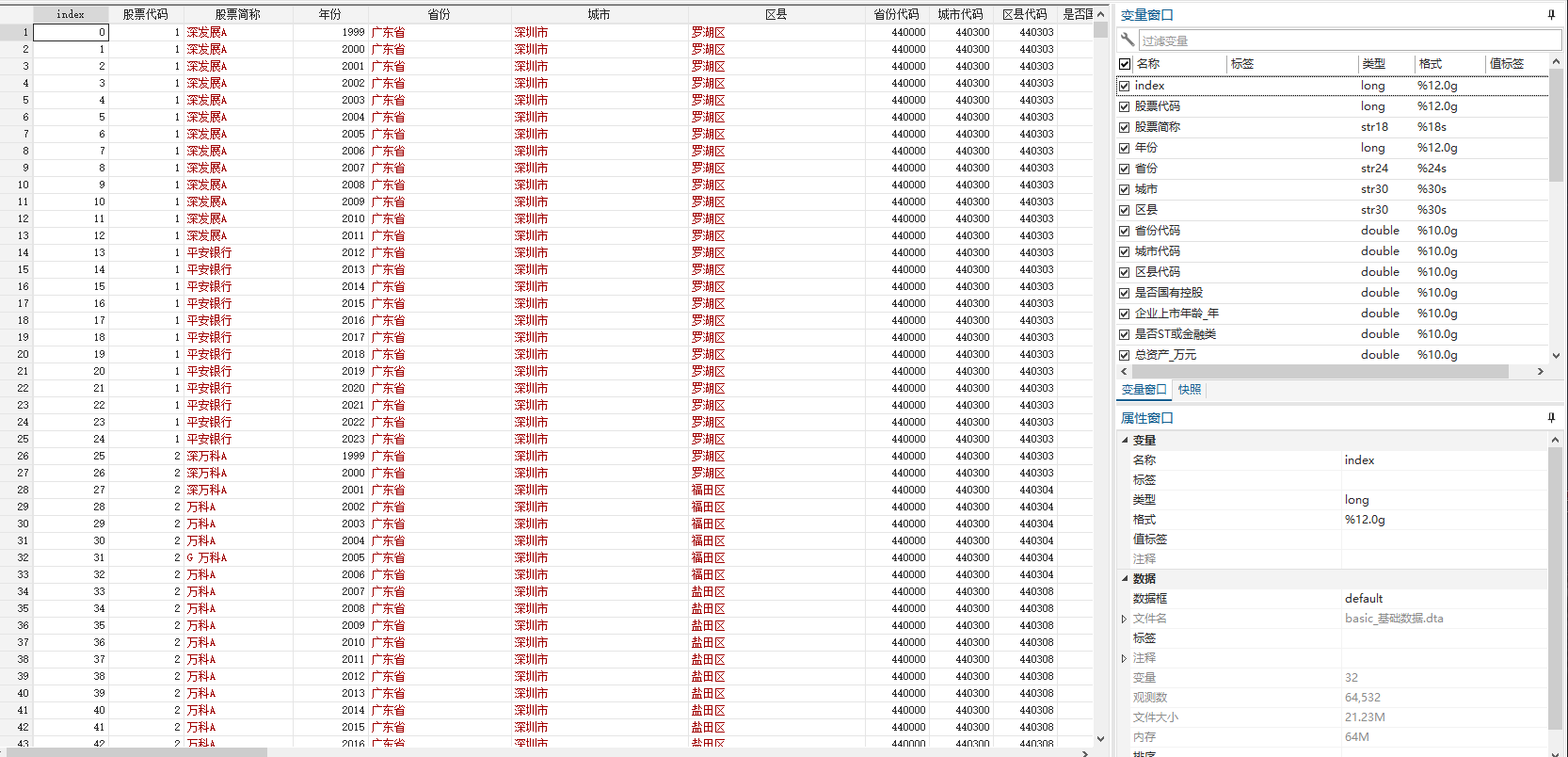The width and height of the screenshot is (1568, 757).
Task: Toggle the 股票简称 variable checkbox
Action: coord(1124,127)
